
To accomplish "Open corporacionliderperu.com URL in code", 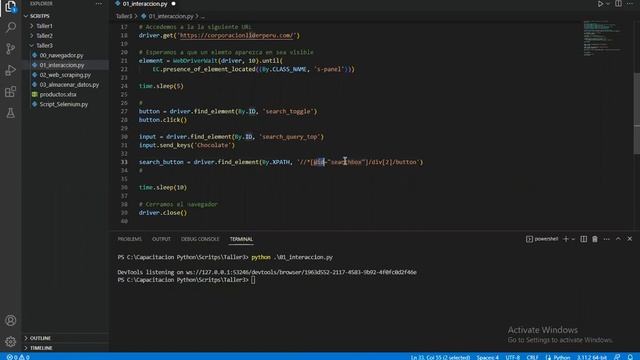I will 236,36.
